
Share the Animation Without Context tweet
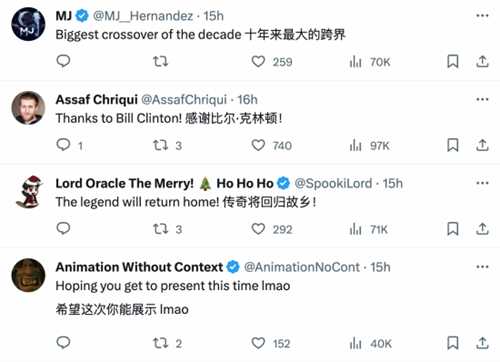point(482,343)
